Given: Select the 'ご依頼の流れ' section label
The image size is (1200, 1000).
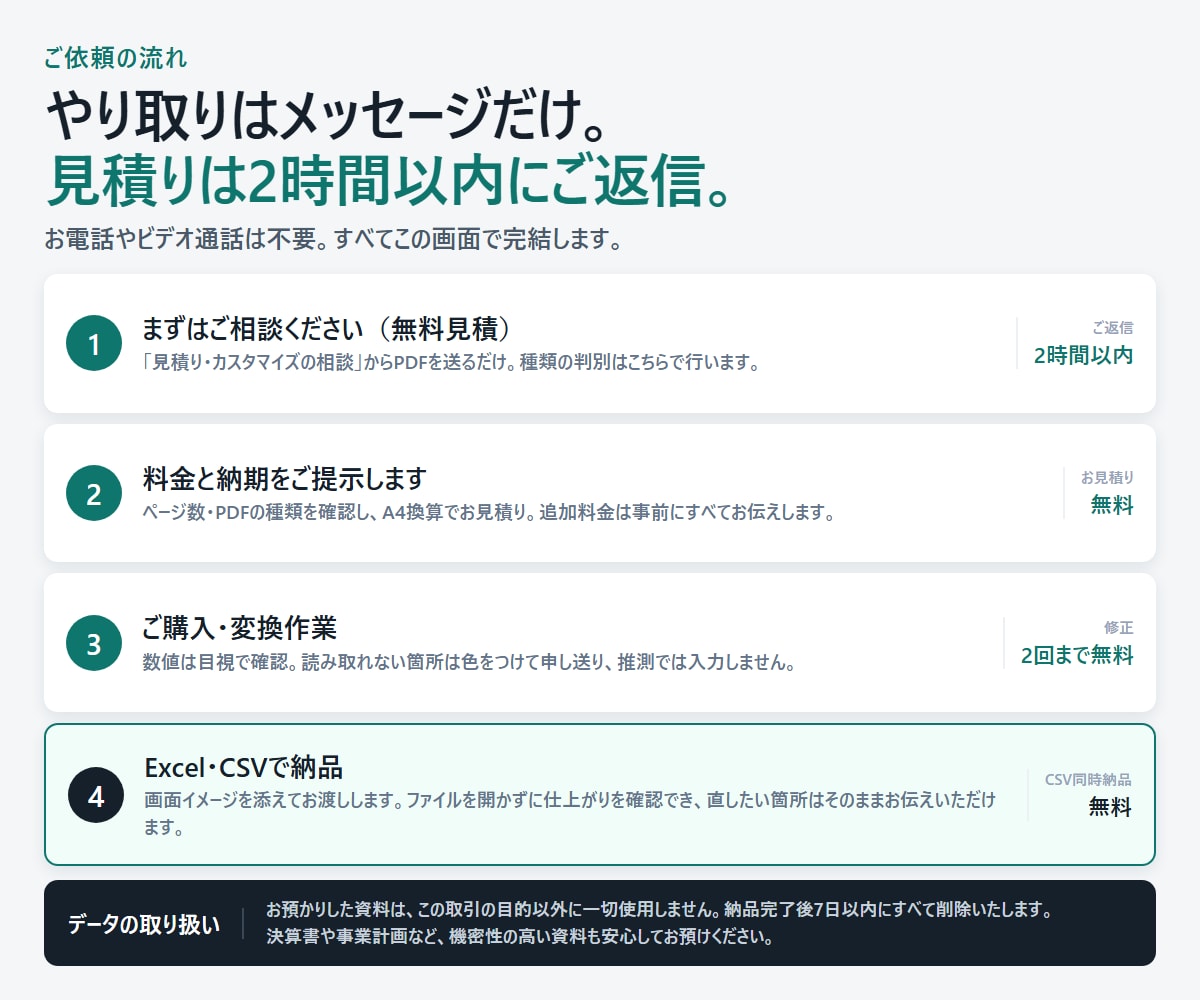Looking at the screenshot, I should [115, 58].
